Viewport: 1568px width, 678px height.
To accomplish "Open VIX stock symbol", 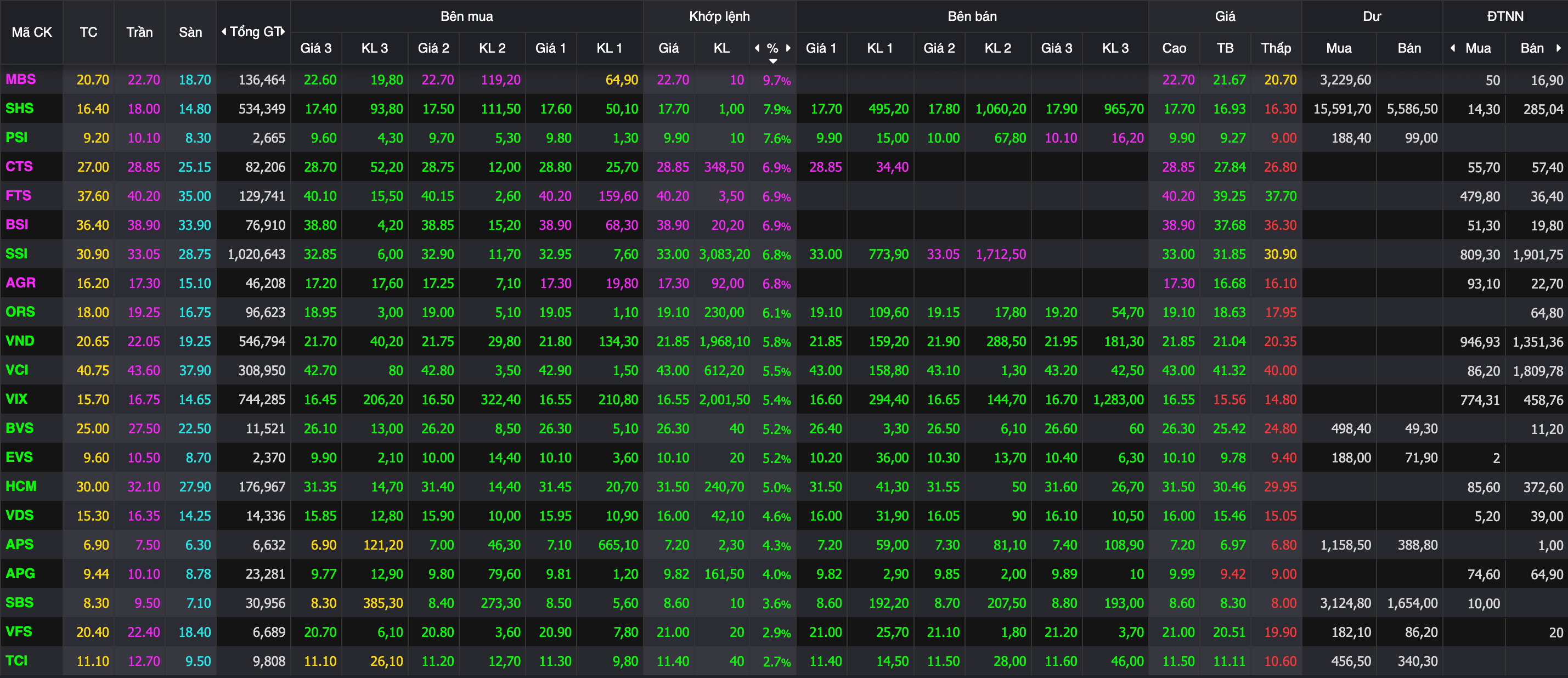I will 16,399.
